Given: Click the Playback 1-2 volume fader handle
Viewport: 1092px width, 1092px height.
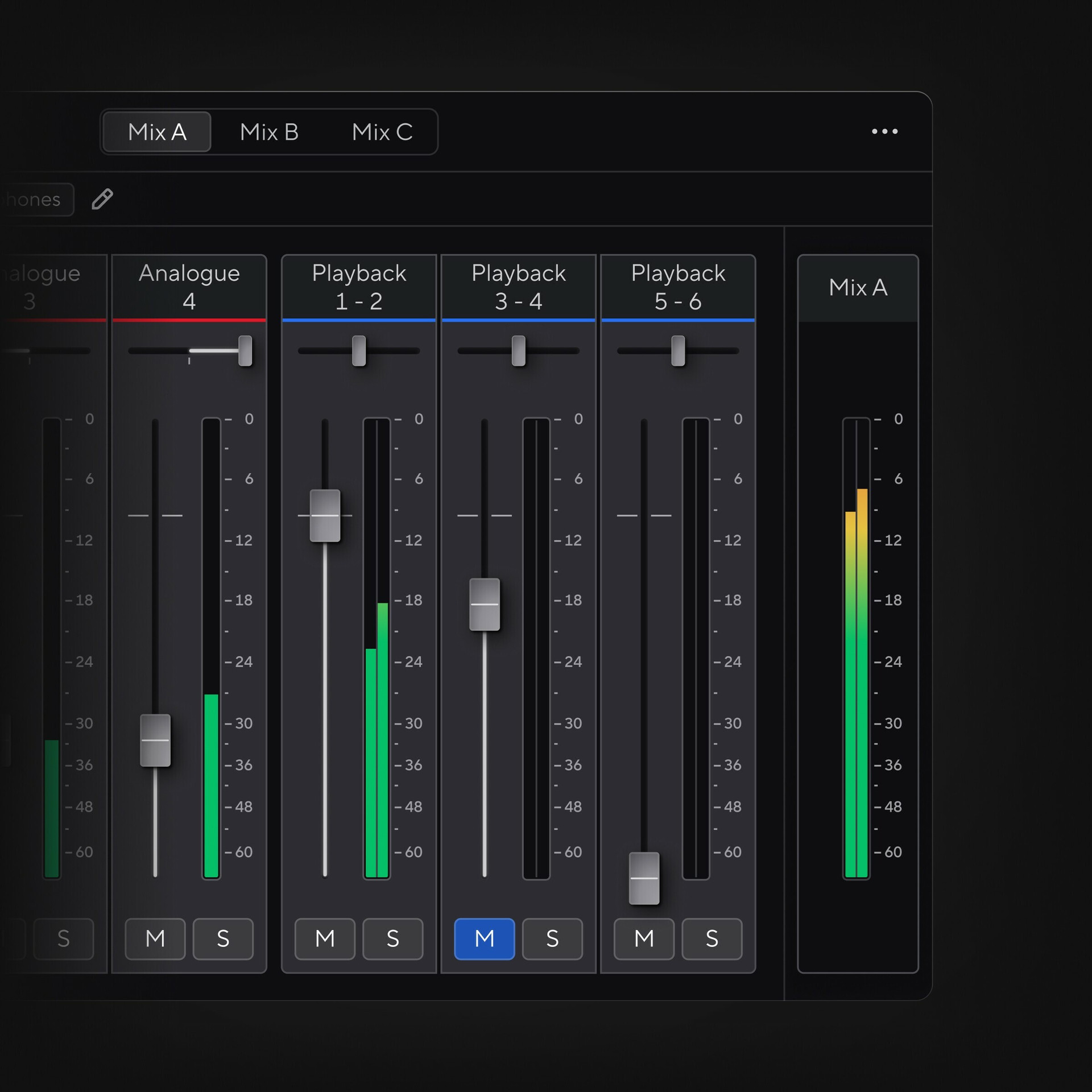Looking at the screenshot, I should [325, 515].
